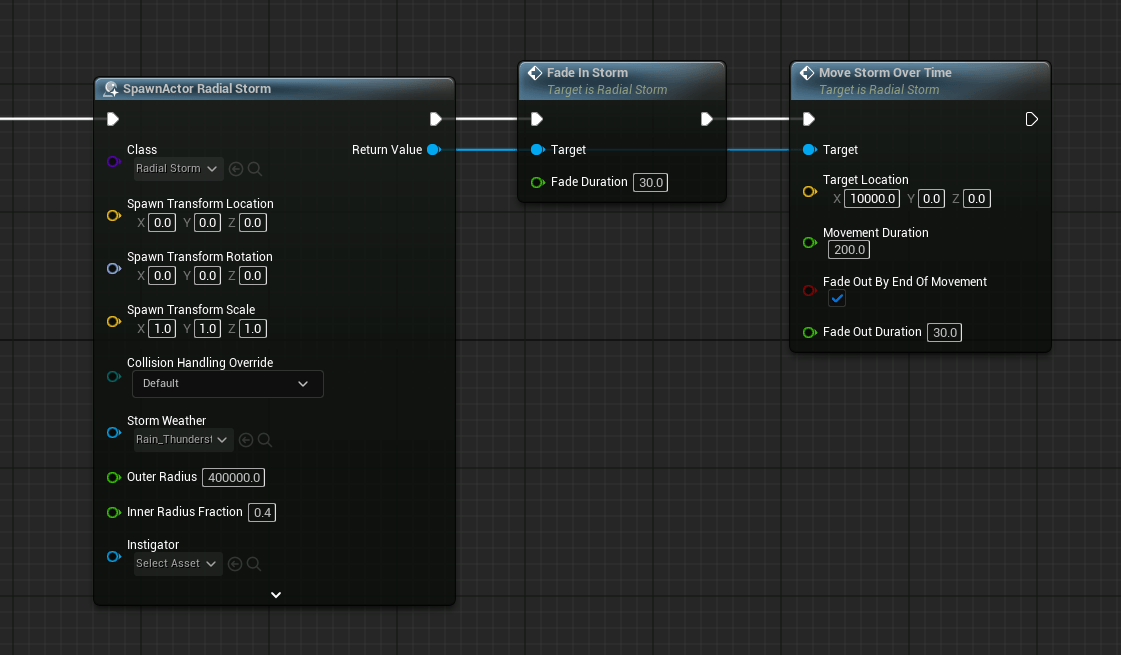1121x655 pixels.
Task: Click the Storm Weather pin
Action: point(114,433)
